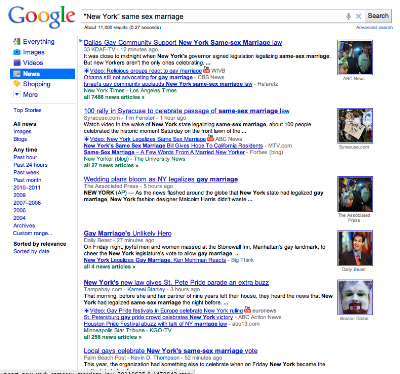400x374 pixels.
Task: Filter results to Past 24 hours
Action: click(x=30, y=165)
